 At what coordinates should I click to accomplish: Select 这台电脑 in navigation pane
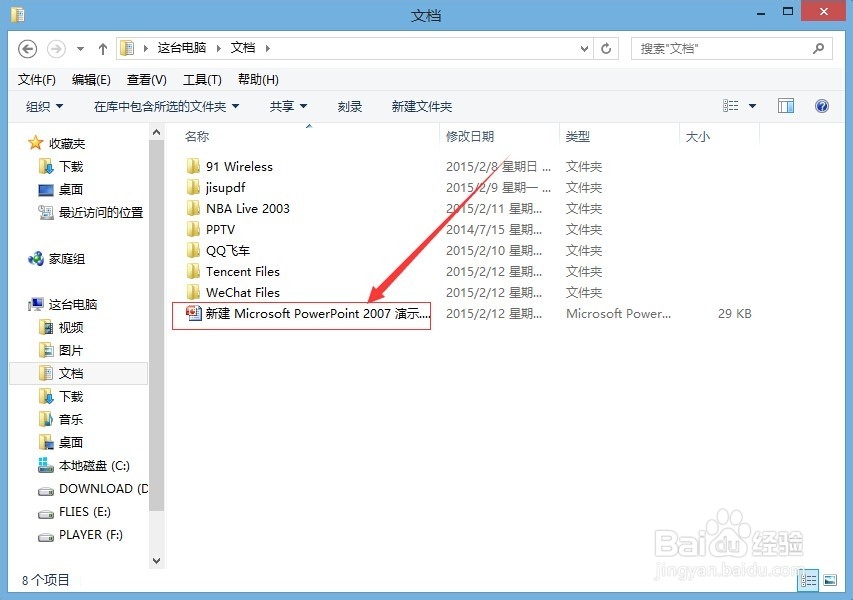pos(63,305)
